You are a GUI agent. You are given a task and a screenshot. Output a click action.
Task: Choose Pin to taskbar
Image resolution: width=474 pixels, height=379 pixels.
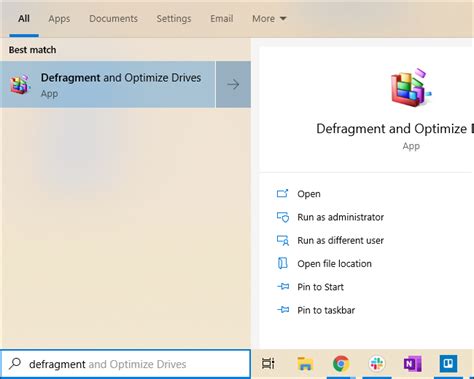tap(326, 310)
